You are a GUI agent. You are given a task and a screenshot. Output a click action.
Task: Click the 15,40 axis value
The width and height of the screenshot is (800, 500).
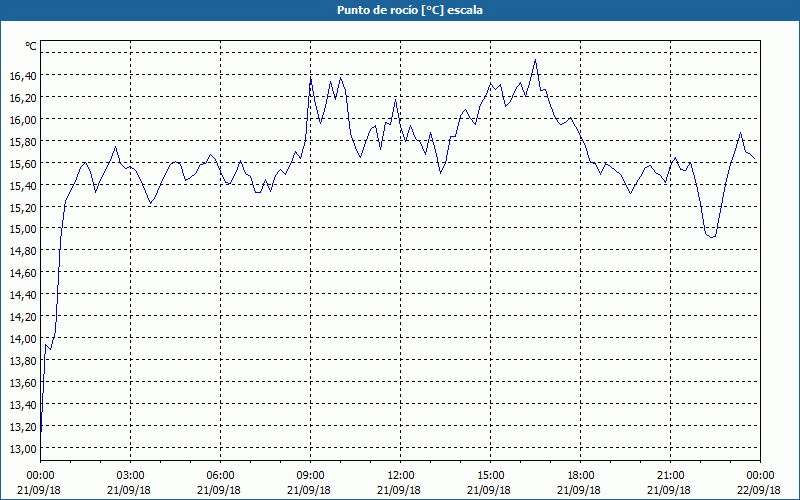[23, 185]
